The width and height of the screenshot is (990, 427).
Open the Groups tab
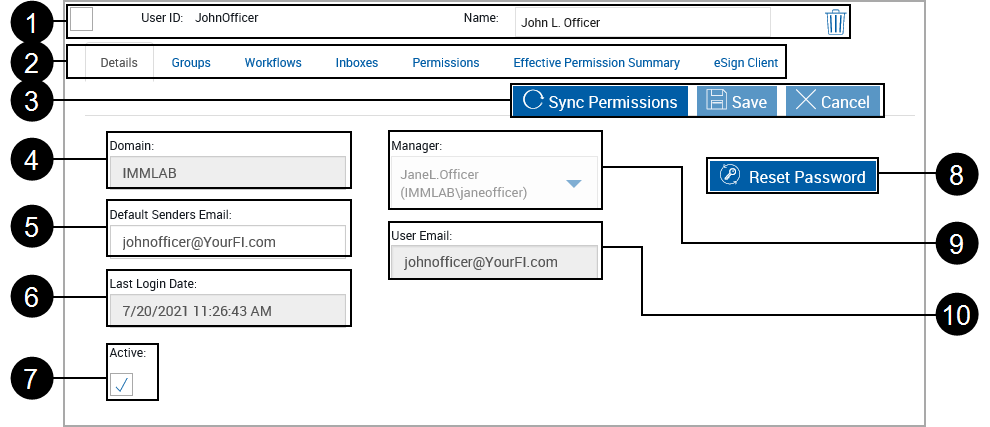click(191, 63)
